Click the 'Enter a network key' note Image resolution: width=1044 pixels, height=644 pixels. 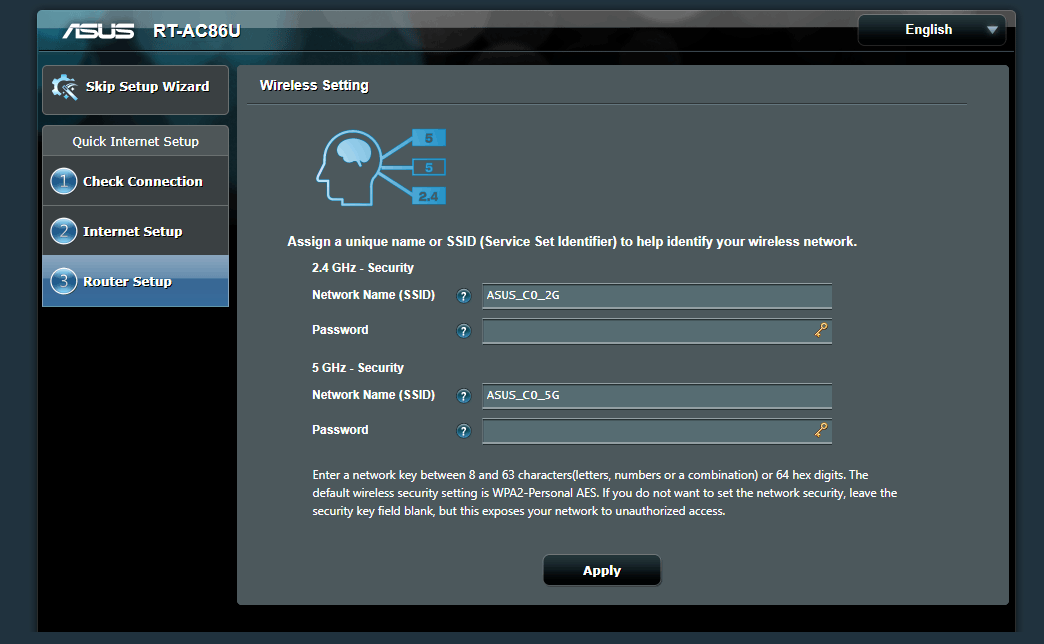[605, 493]
